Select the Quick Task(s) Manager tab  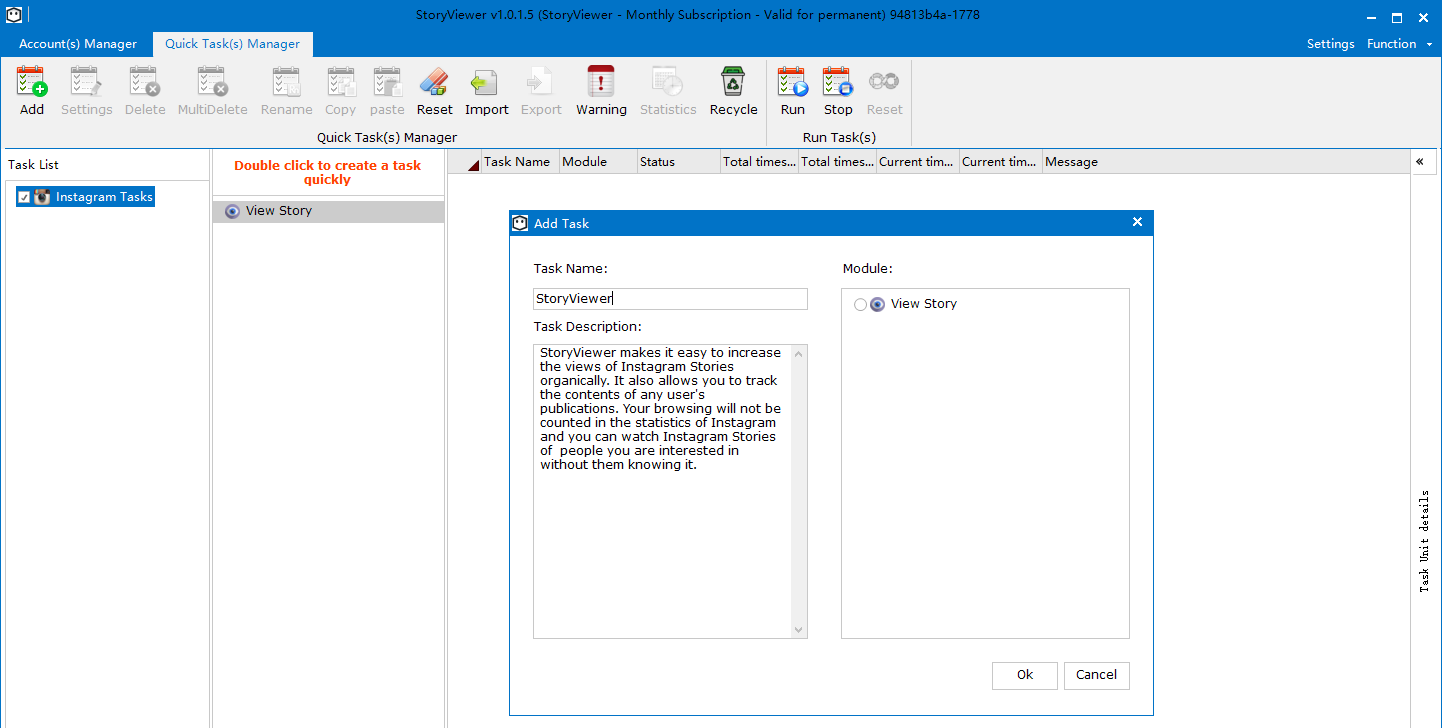pyautogui.click(x=233, y=44)
